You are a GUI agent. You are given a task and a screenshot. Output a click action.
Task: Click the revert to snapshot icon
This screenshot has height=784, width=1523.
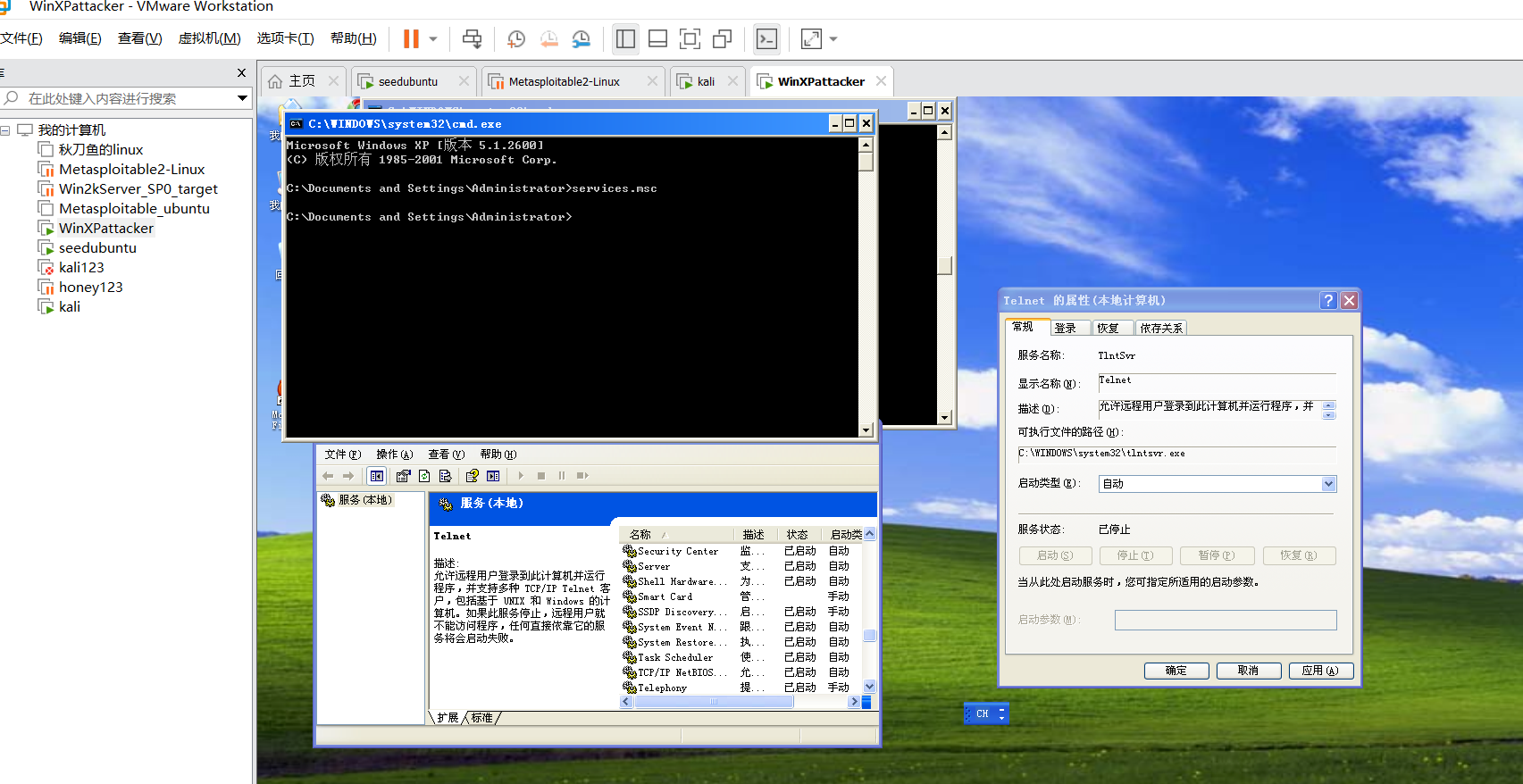pos(549,39)
